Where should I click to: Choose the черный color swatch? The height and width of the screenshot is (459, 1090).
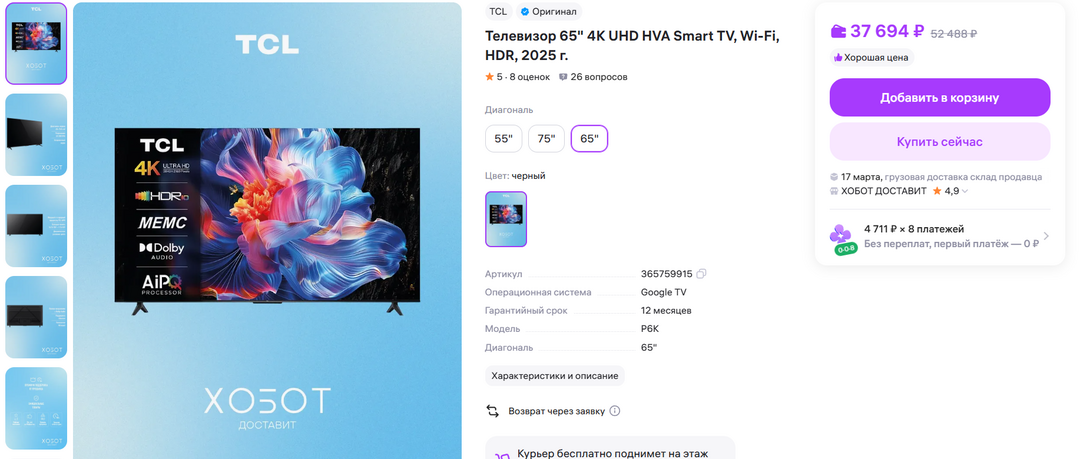[x=506, y=219]
